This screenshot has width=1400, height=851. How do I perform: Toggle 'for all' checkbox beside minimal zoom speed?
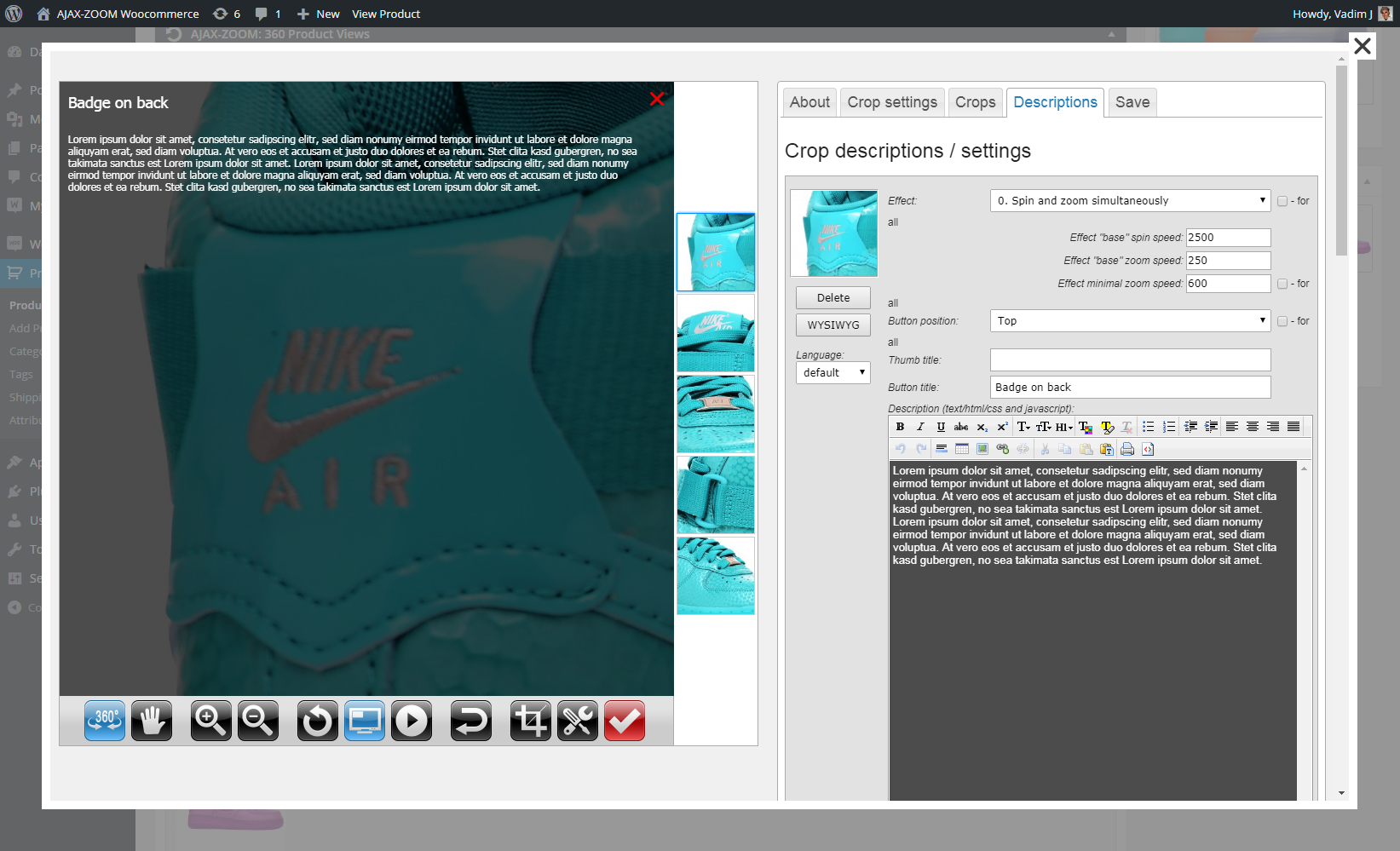tap(1282, 284)
